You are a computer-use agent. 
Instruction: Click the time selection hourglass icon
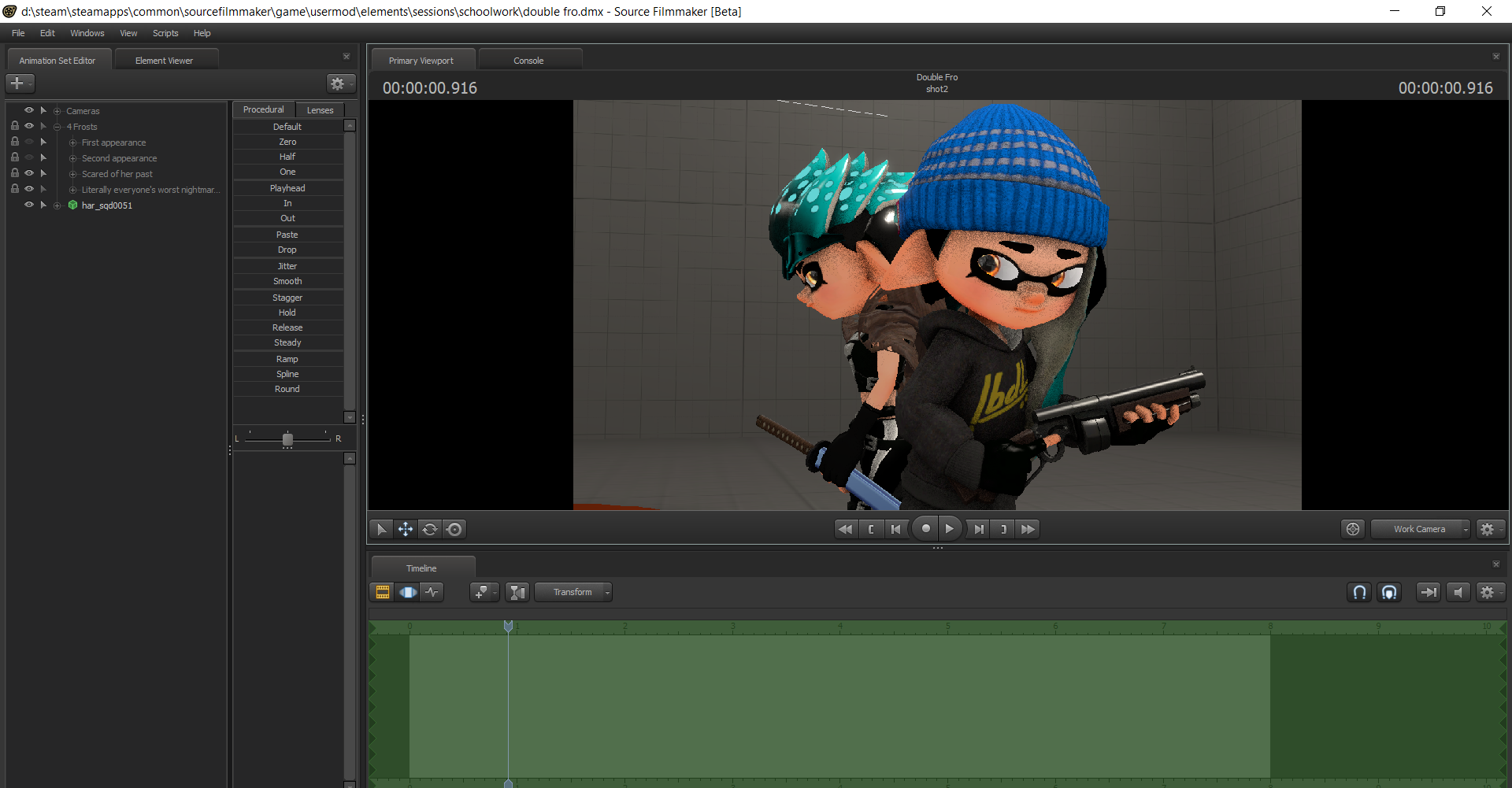(x=517, y=592)
